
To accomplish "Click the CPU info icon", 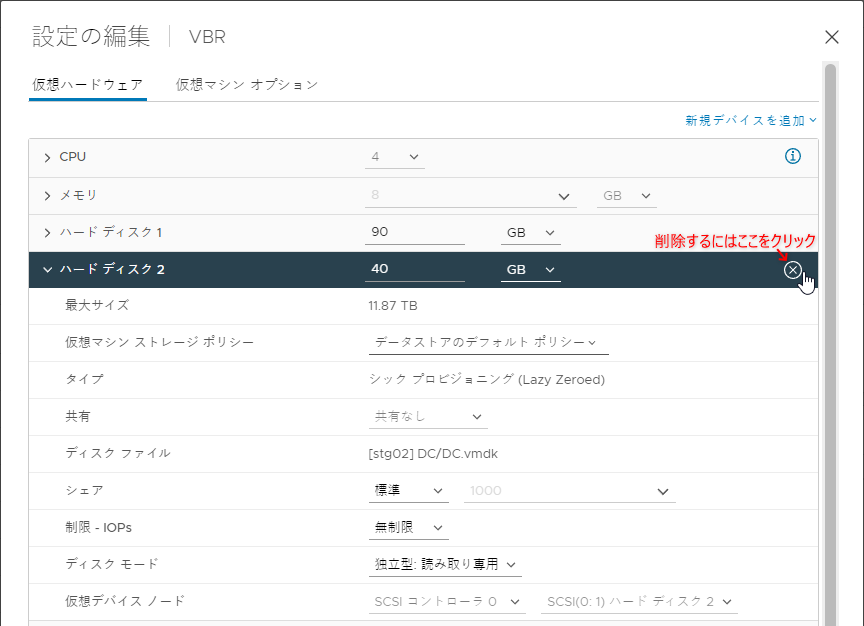I will [792, 156].
